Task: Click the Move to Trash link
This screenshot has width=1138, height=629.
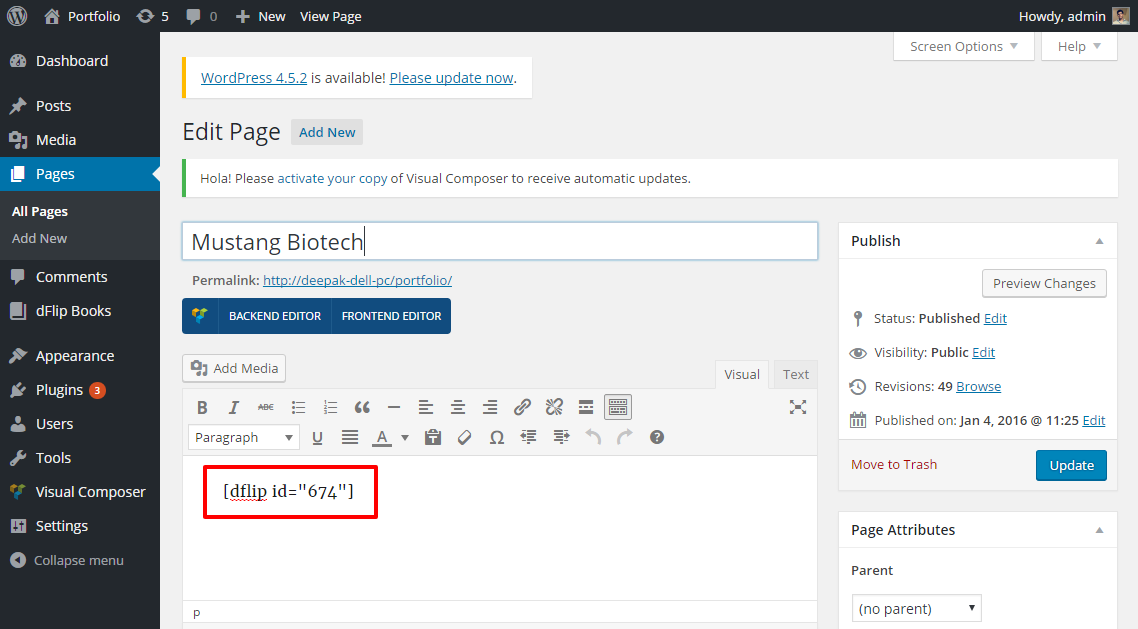Action: click(894, 464)
